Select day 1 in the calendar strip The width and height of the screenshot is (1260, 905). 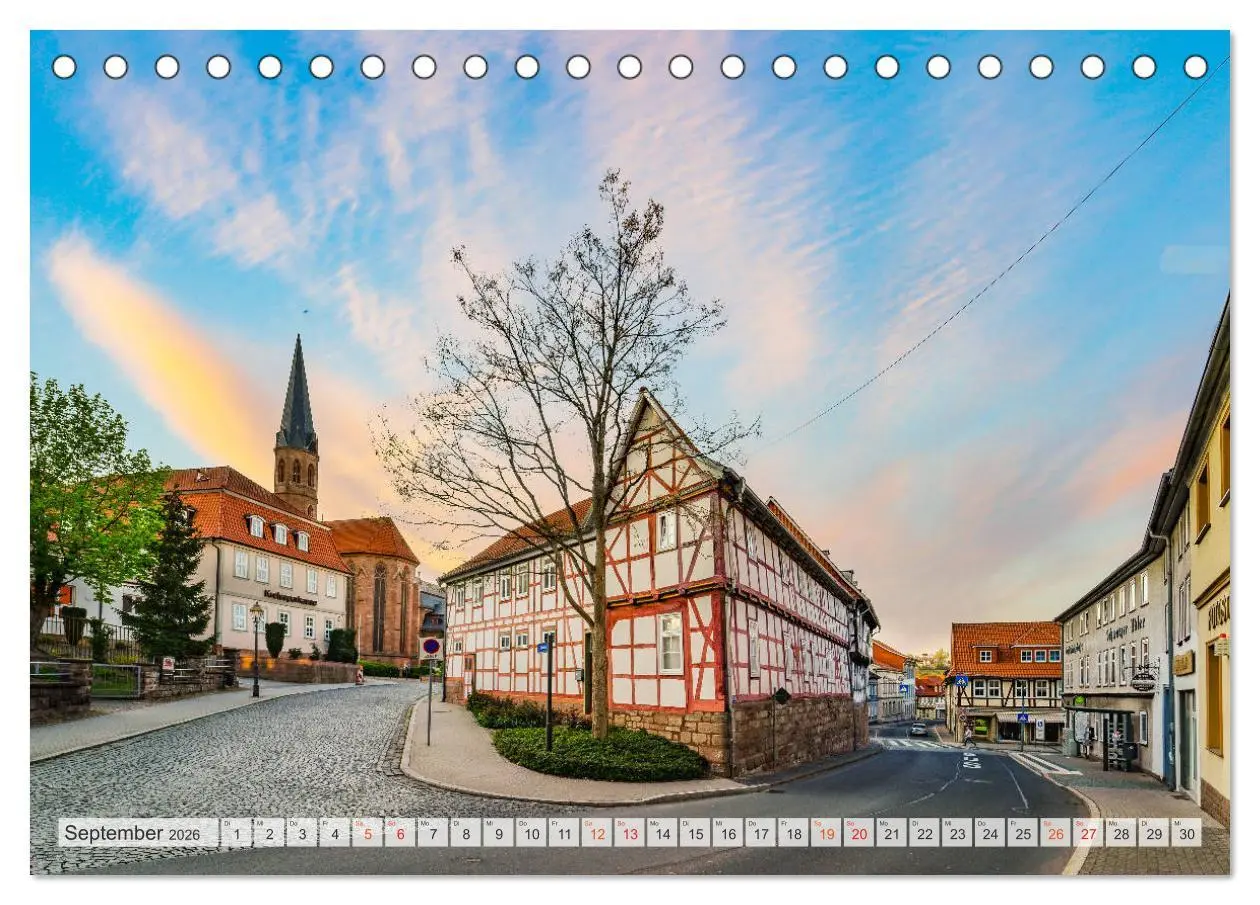coord(236,833)
